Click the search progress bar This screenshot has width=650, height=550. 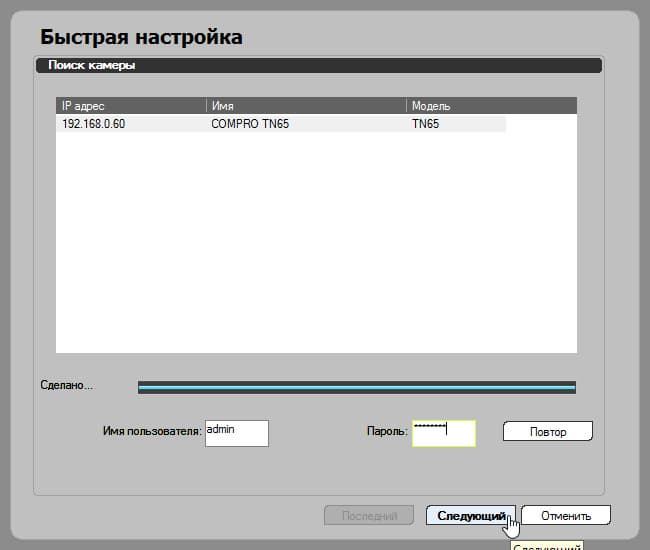(x=357, y=388)
